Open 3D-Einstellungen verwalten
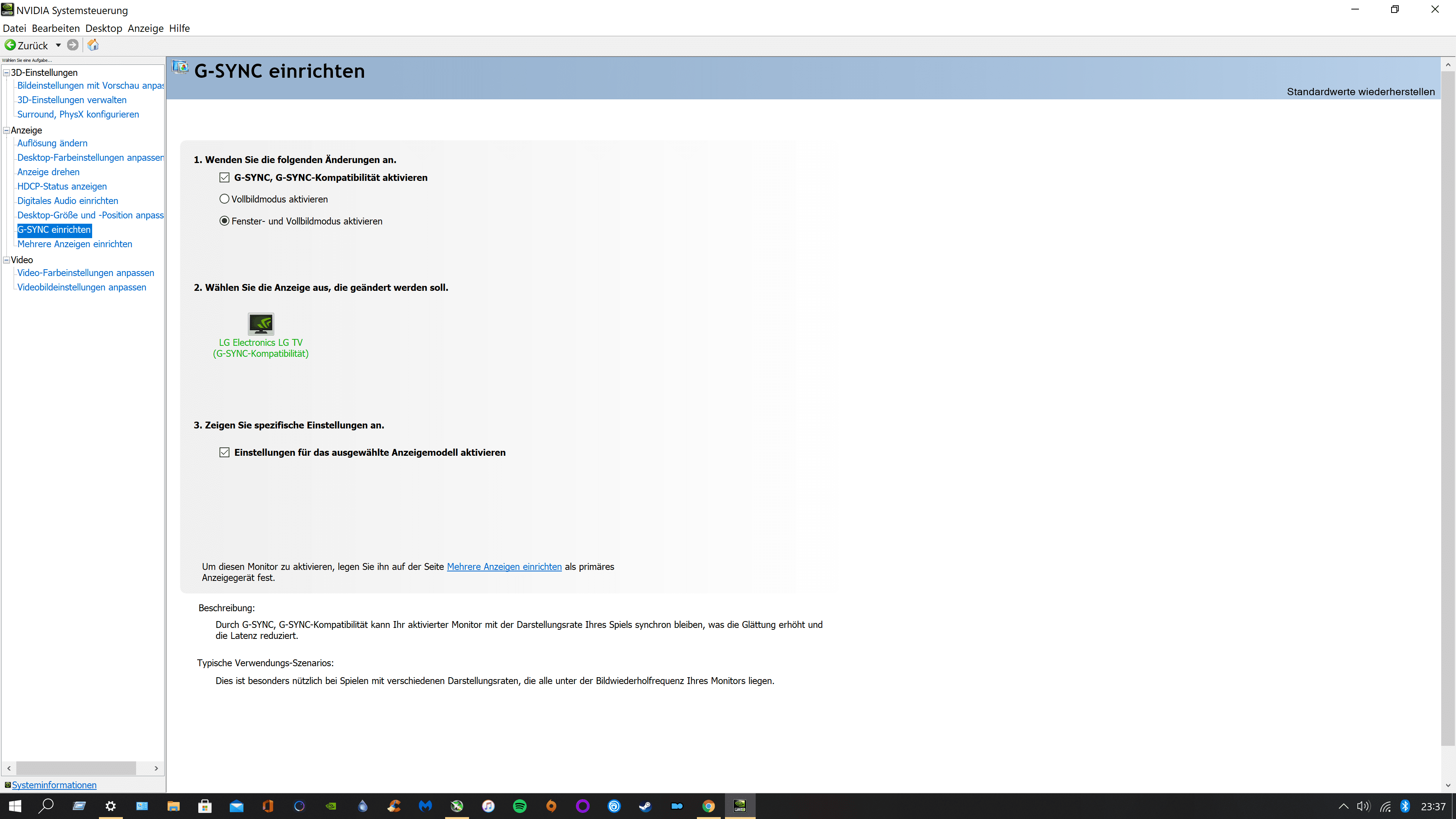The width and height of the screenshot is (1456, 819). tap(72, 100)
